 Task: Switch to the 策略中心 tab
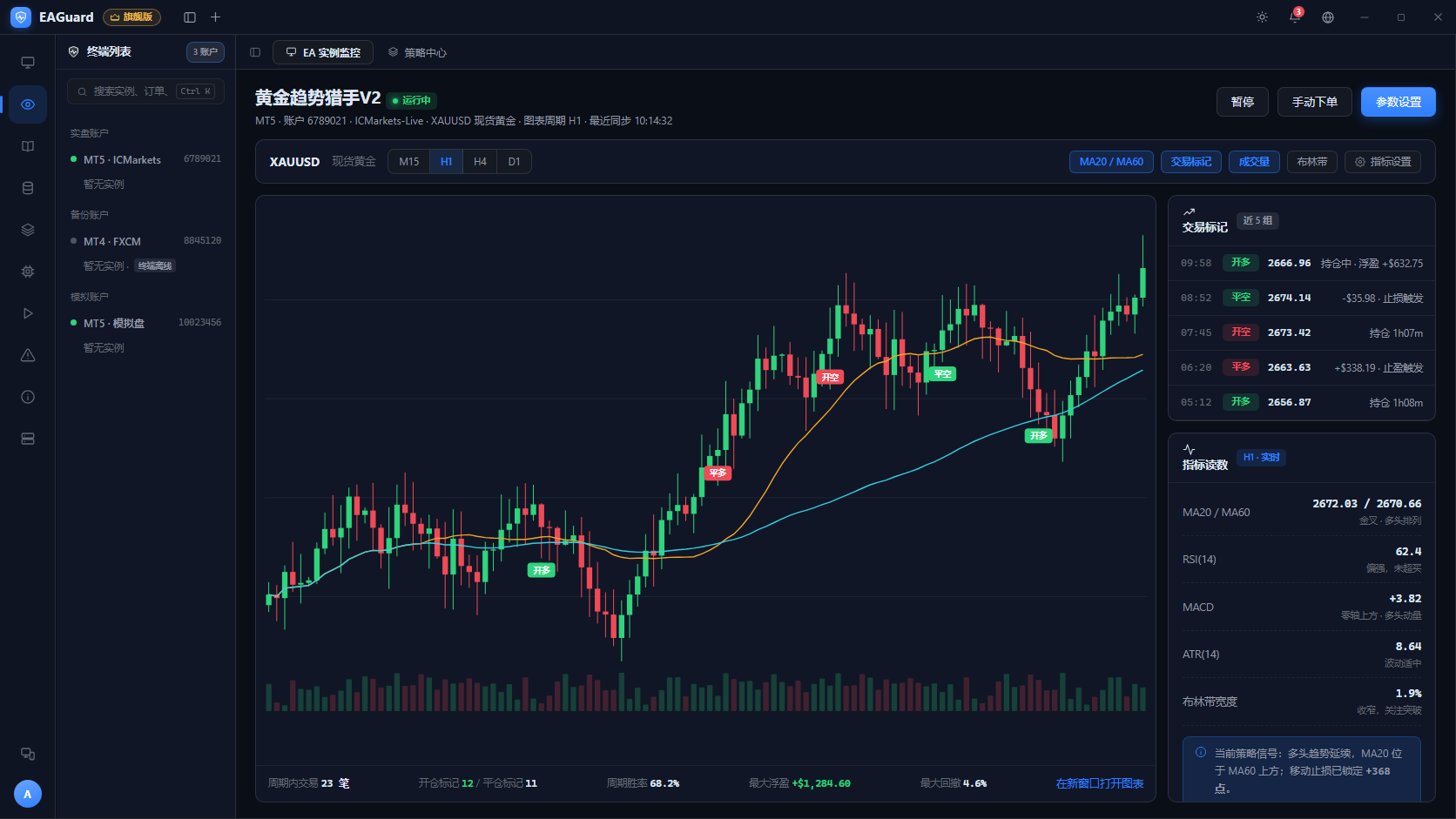point(417,52)
